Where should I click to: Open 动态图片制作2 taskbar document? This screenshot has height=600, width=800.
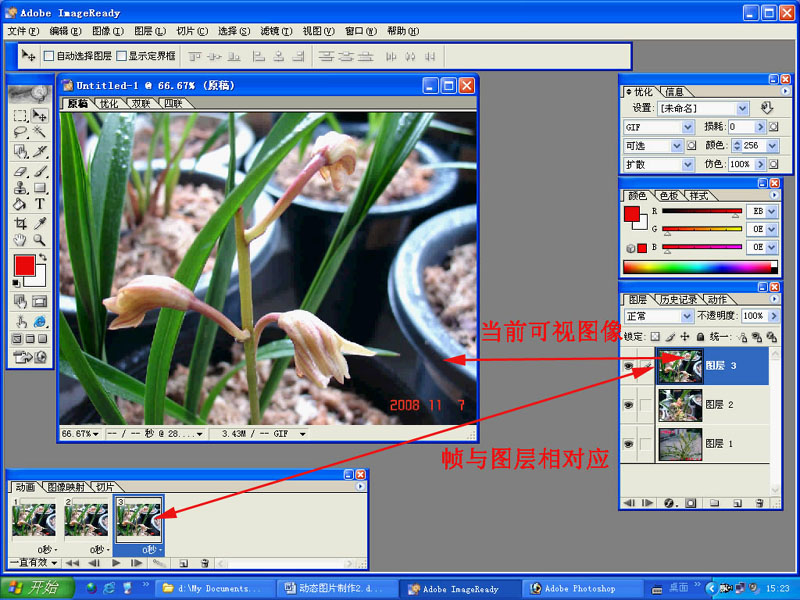click(x=338, y=588)
